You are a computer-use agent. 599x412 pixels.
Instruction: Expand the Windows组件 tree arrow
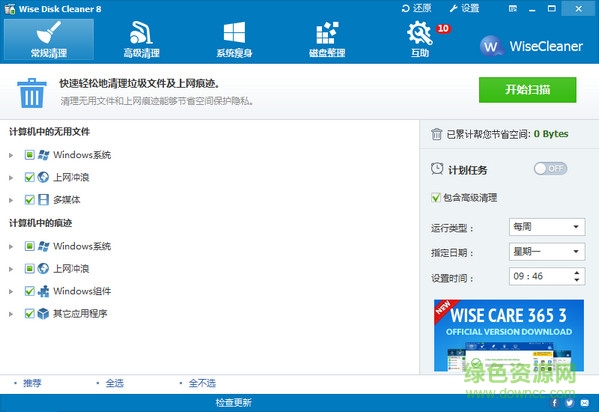pyautogui.click(x=11, y=292)
